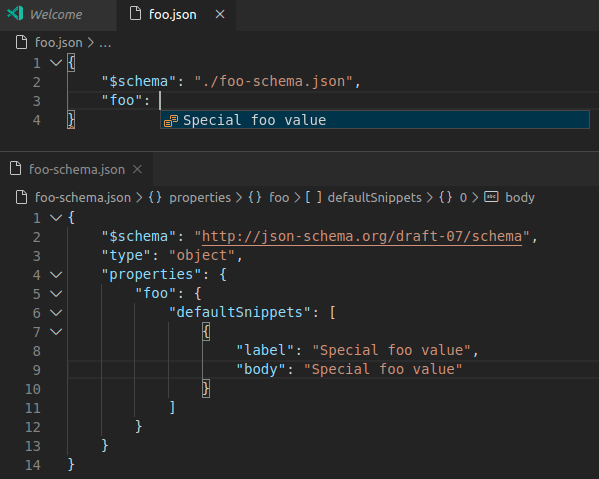The image size is (599, 479).
Task: Click the "foo" key in foo.json
Action: 122,100
